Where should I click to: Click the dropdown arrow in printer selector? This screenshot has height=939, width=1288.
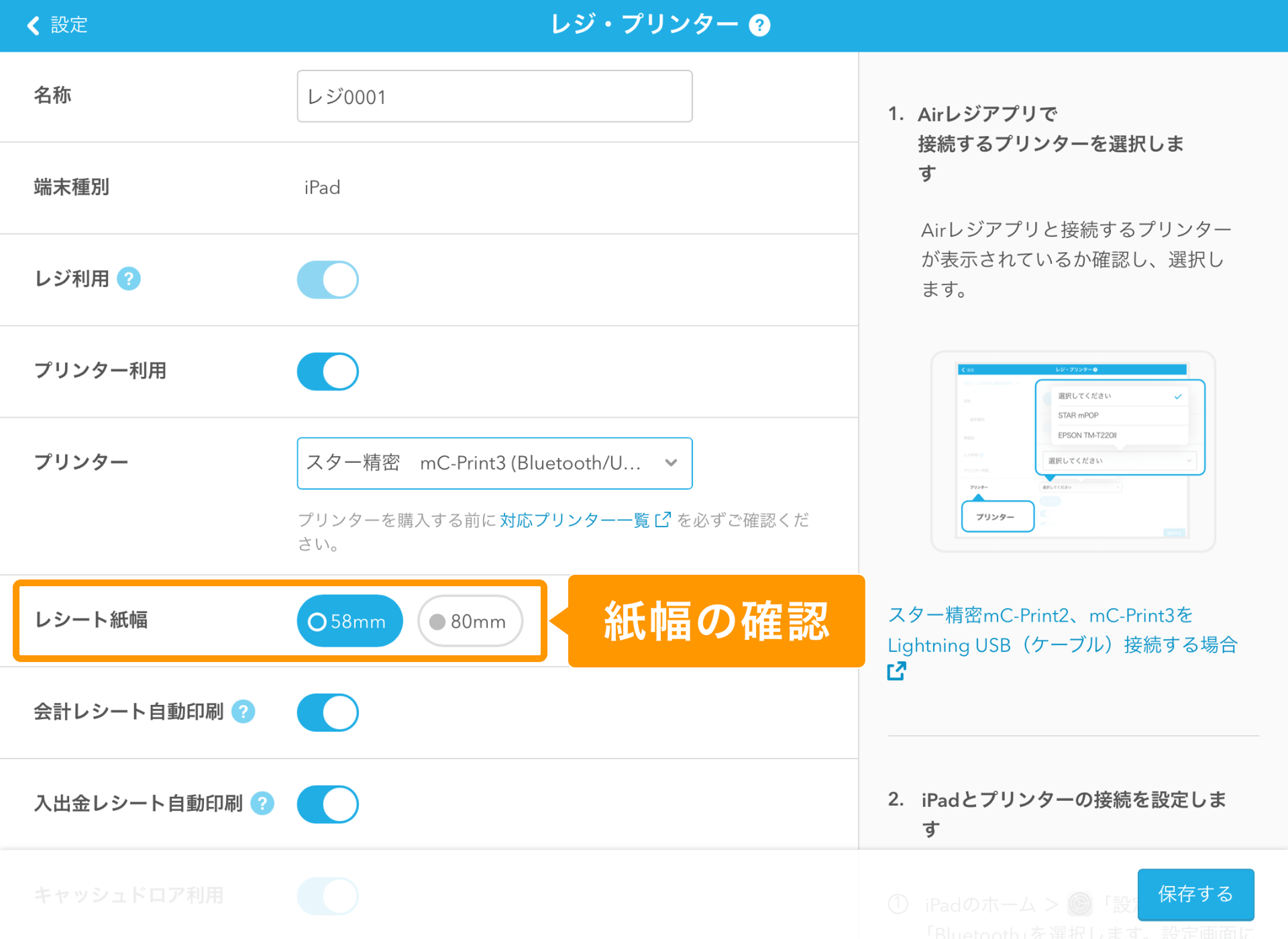point(671,463)
